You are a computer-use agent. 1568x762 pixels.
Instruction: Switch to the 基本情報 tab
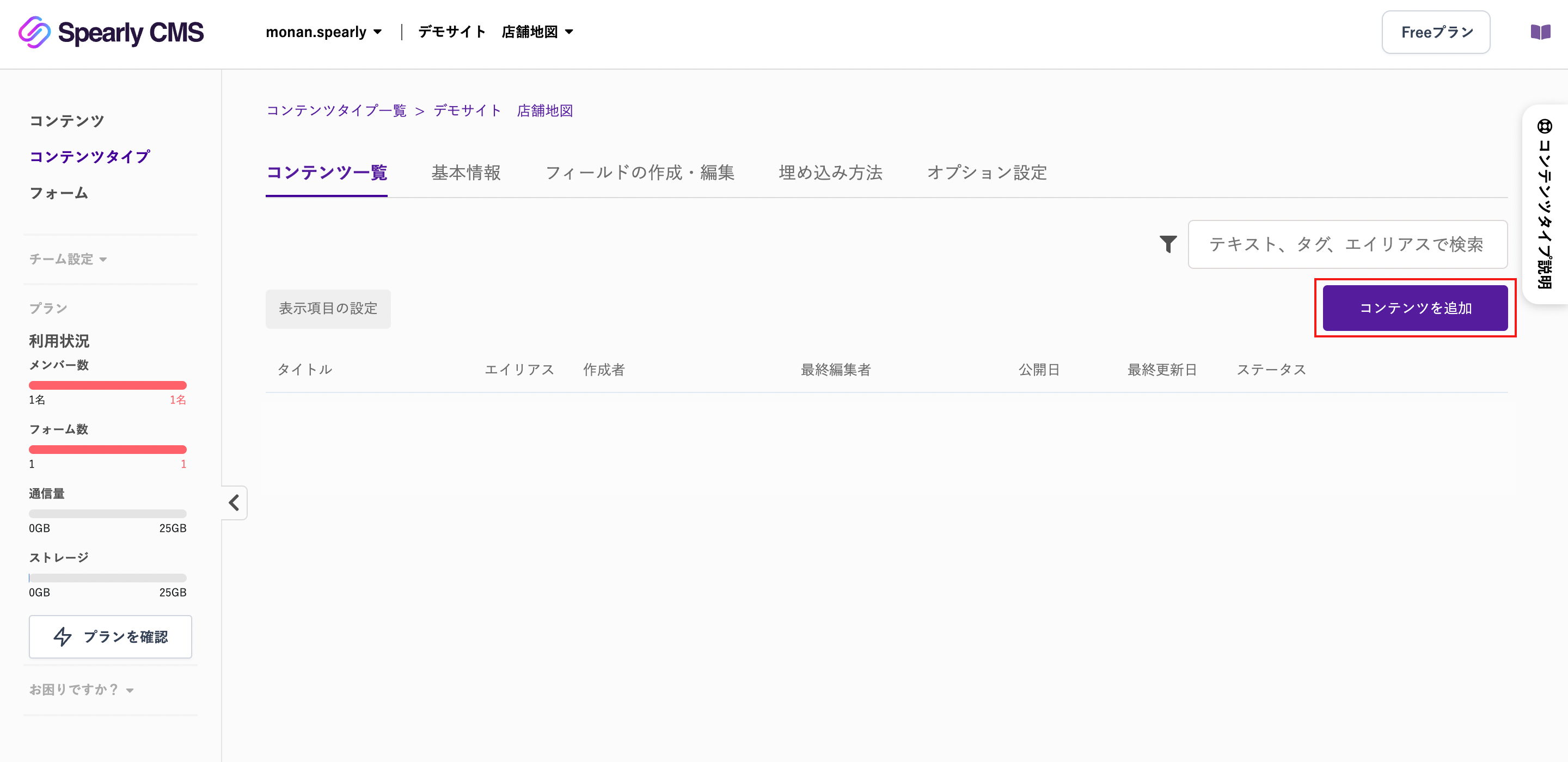(x=465, y=173)
